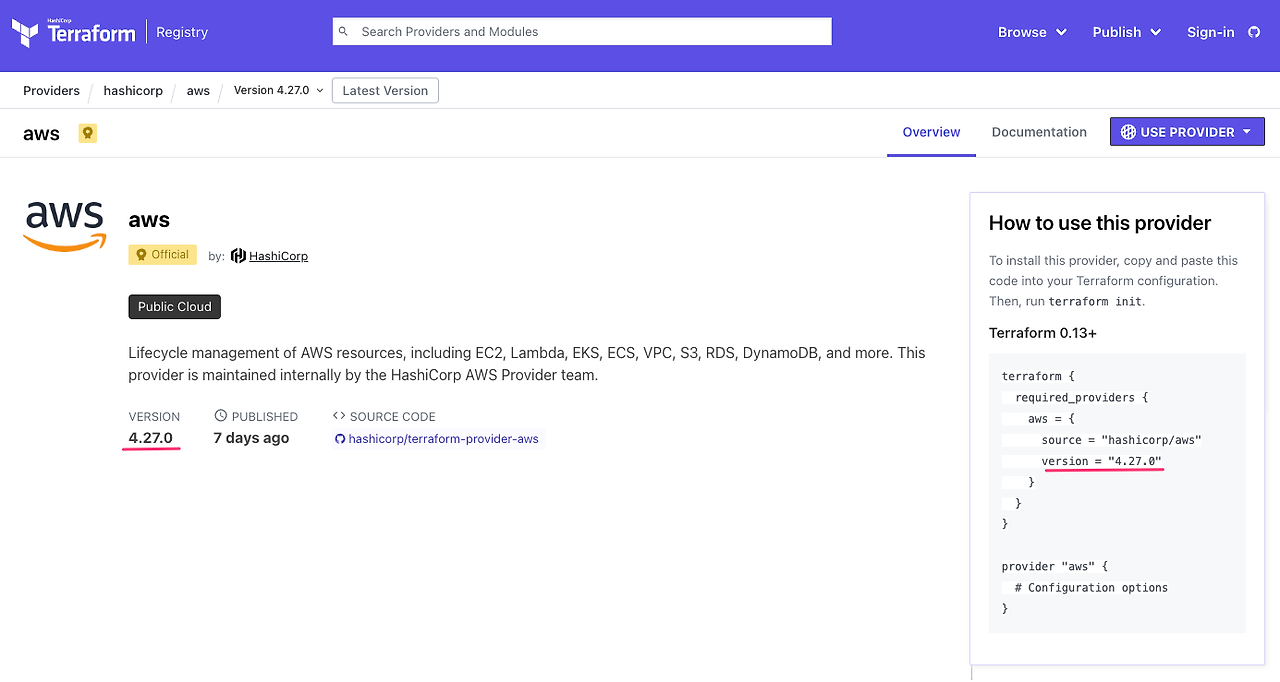Click the Registry label in header
The height and width of the screenshot is (682, 1280).
(x=182, y=32)
